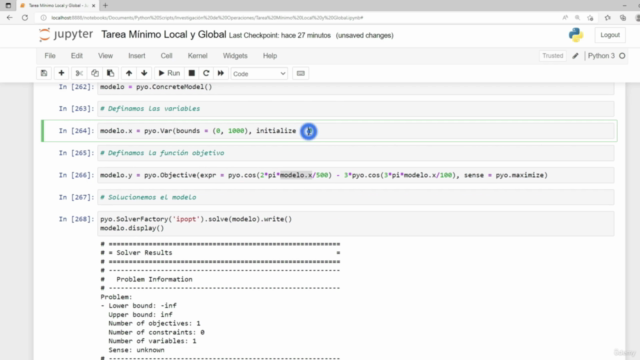The width and height of the screenshot is (640, 360).
Task: Restart kernel and rerun all cells
Action: pyautogui.click(x=221, y=73)
